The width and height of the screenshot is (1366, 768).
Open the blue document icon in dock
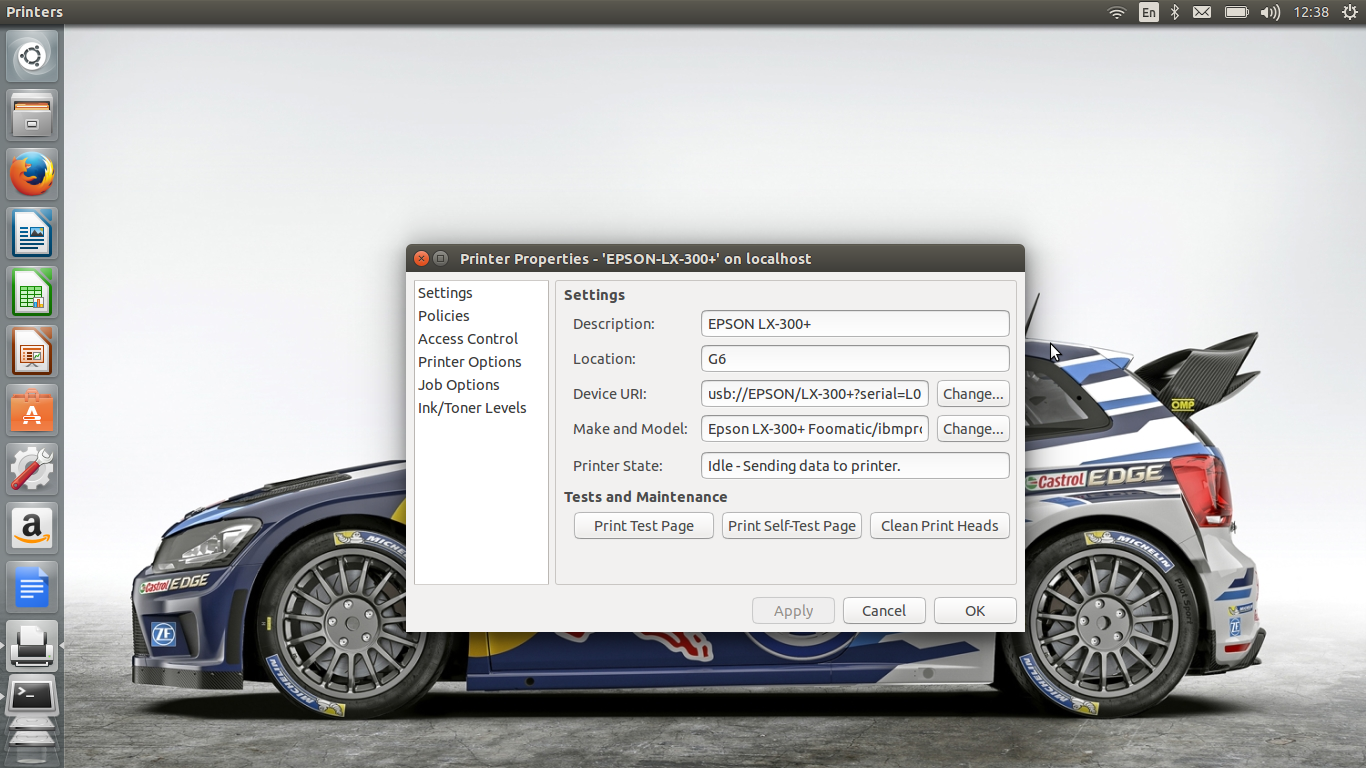coord(32,587)
